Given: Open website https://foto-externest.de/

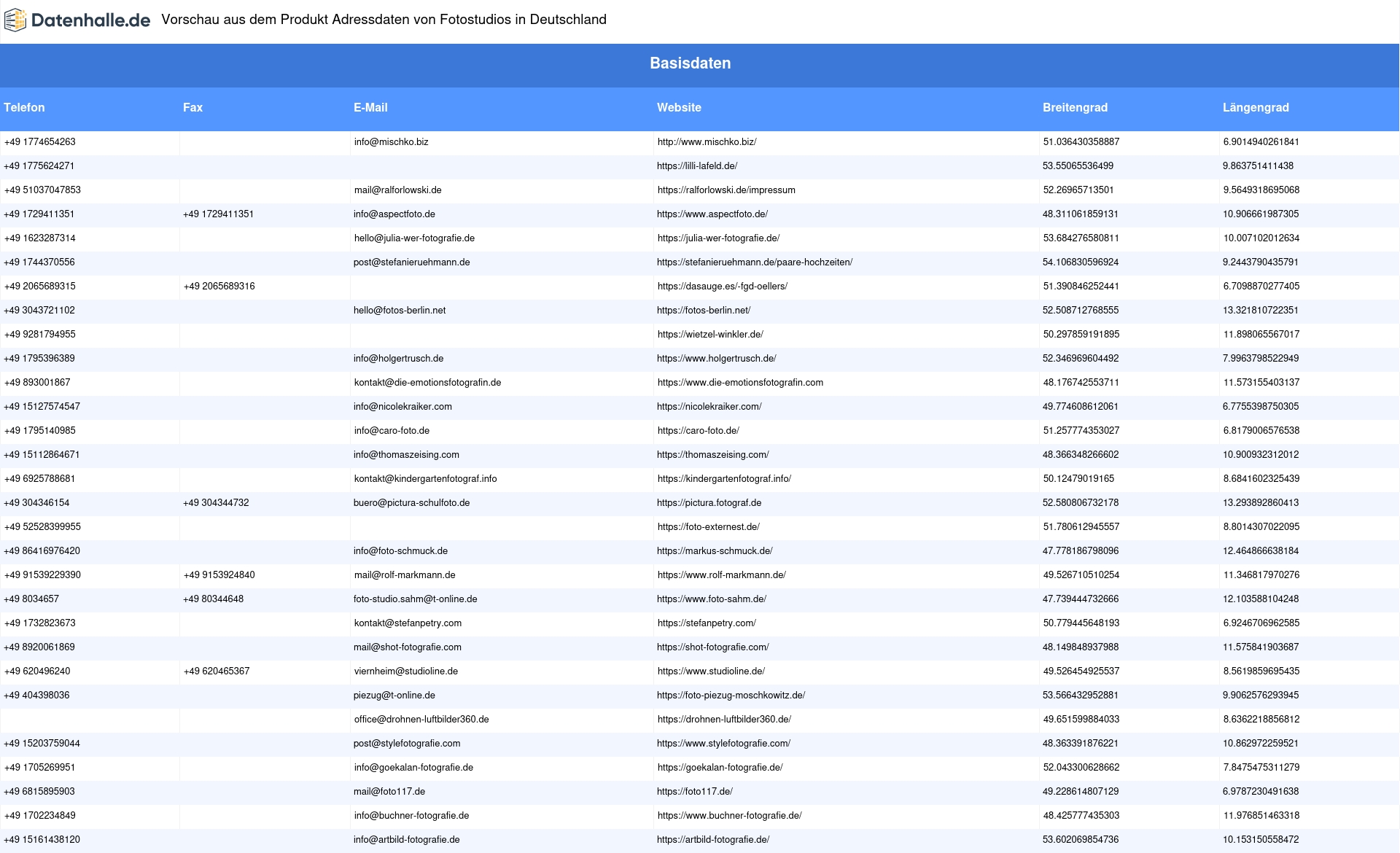Looking at the screenshot, I should click(709, 527).
